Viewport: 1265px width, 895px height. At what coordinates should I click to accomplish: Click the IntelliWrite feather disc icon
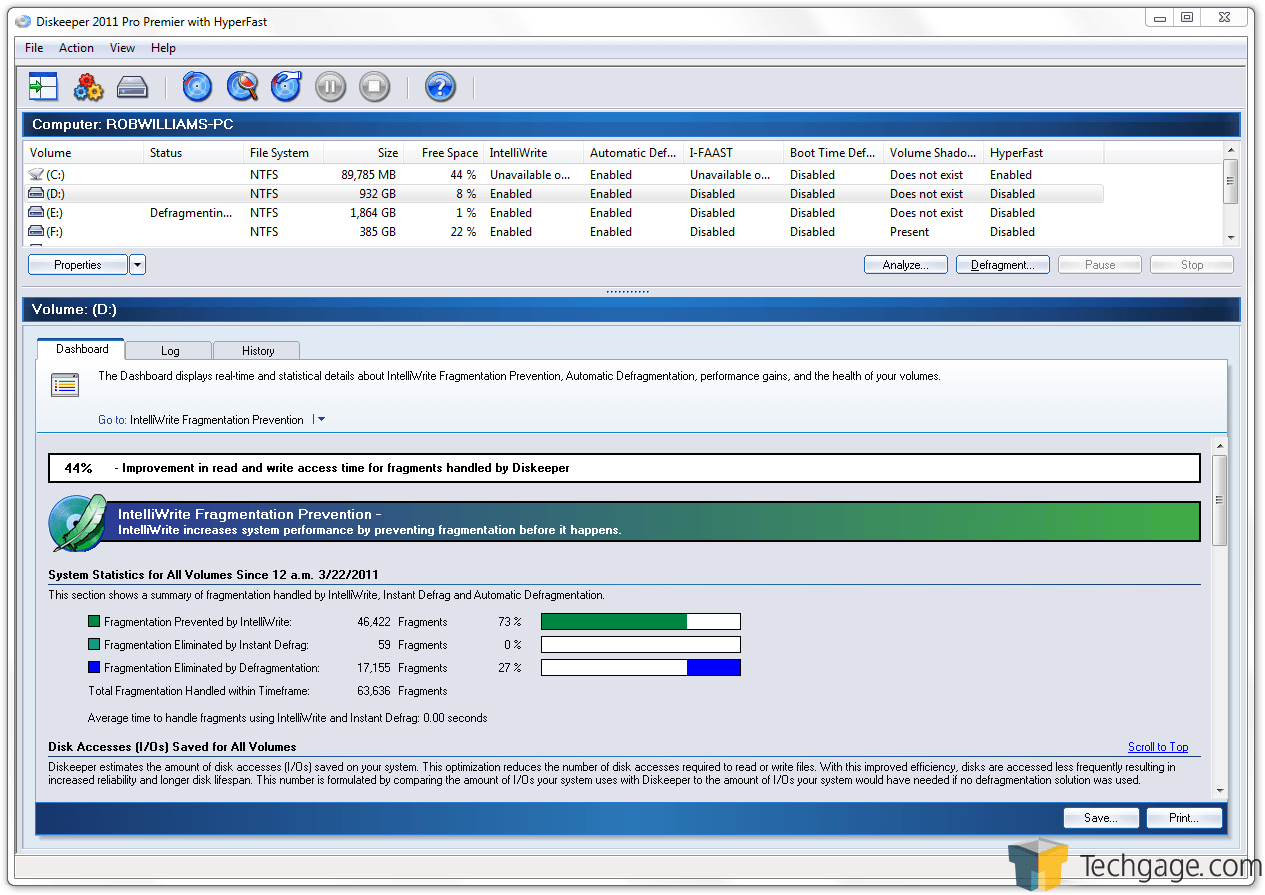[78, 522]
